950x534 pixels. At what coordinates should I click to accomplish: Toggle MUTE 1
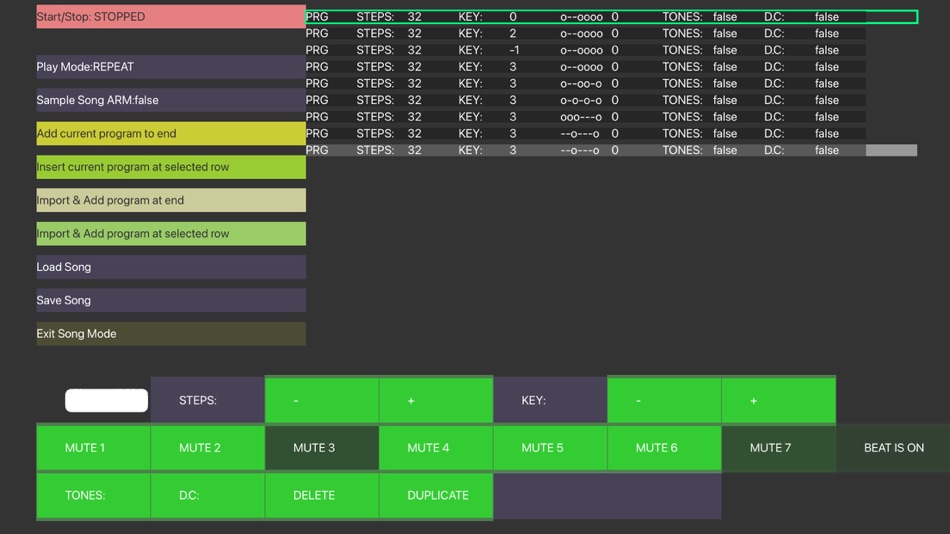(x=93, y=447)
